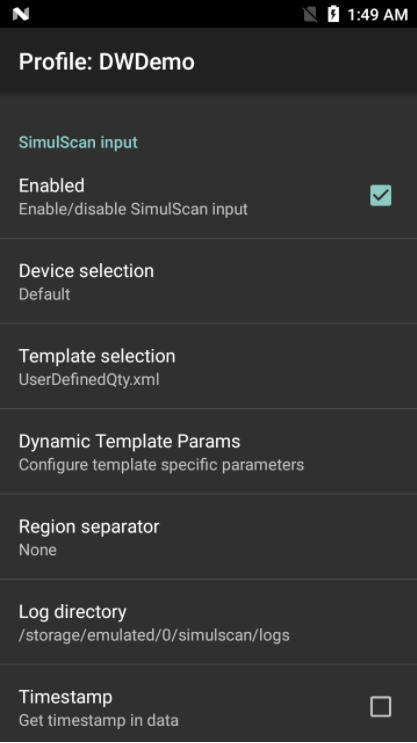
Task: Open Dynamic Template Params
Action: [208, 452]
